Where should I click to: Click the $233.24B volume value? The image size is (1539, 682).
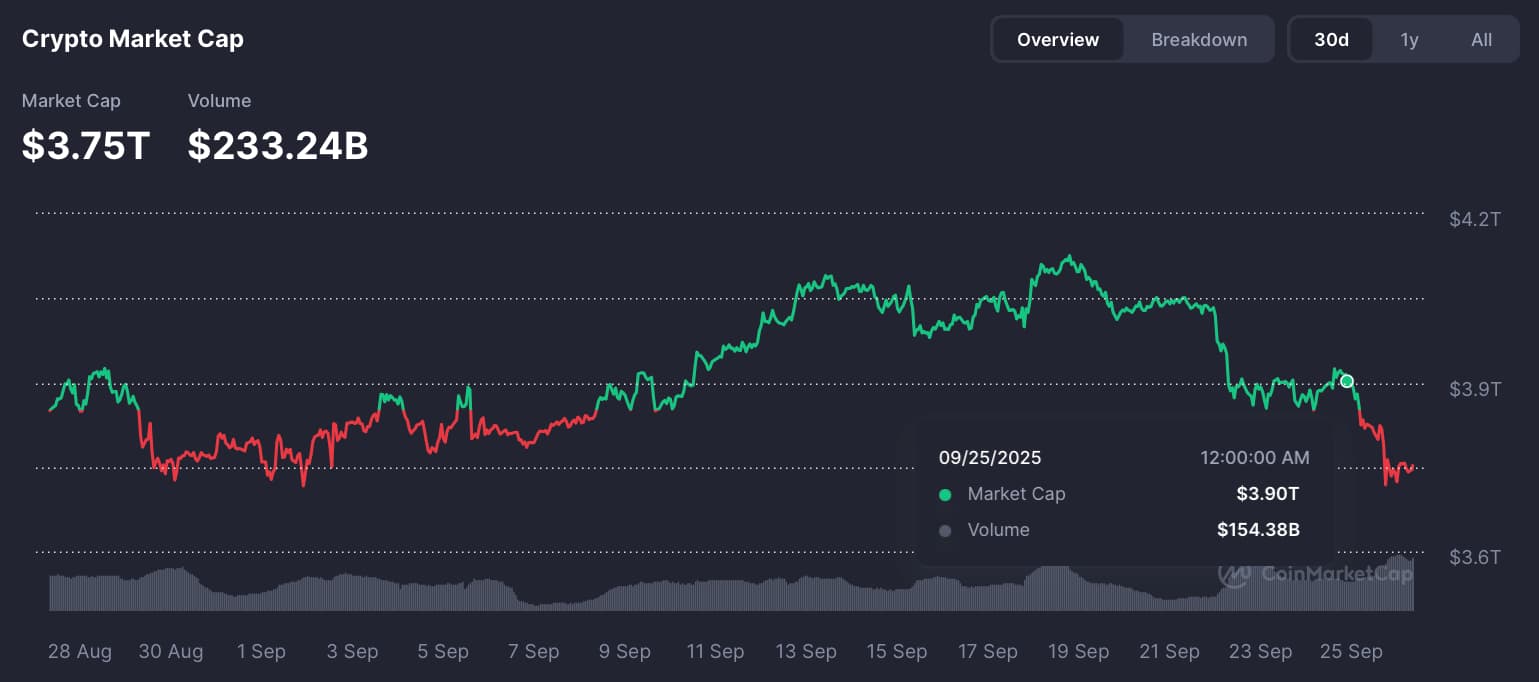[x=278, y=146]
